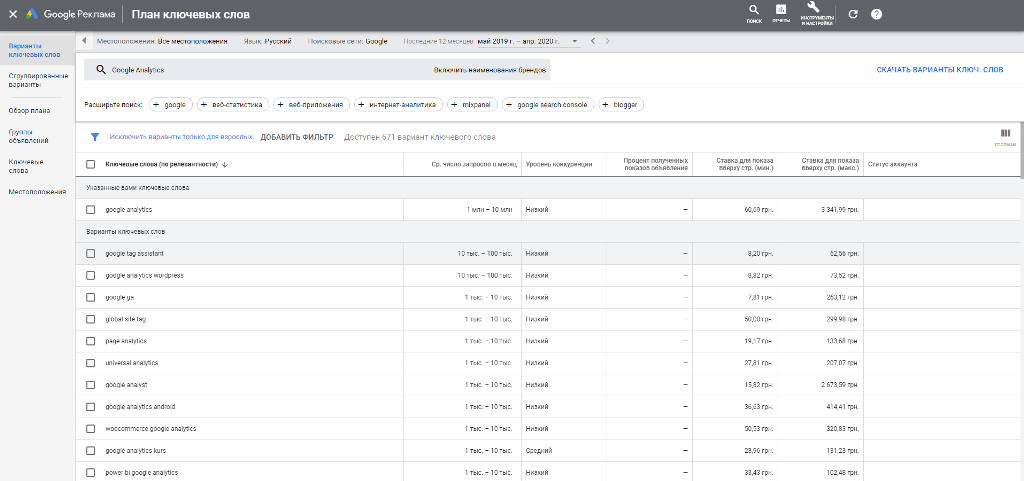Go to the previous date period arrow
Image resolution: width=1024 pixels, height=481 pixels.
click(x=592, y=41)
